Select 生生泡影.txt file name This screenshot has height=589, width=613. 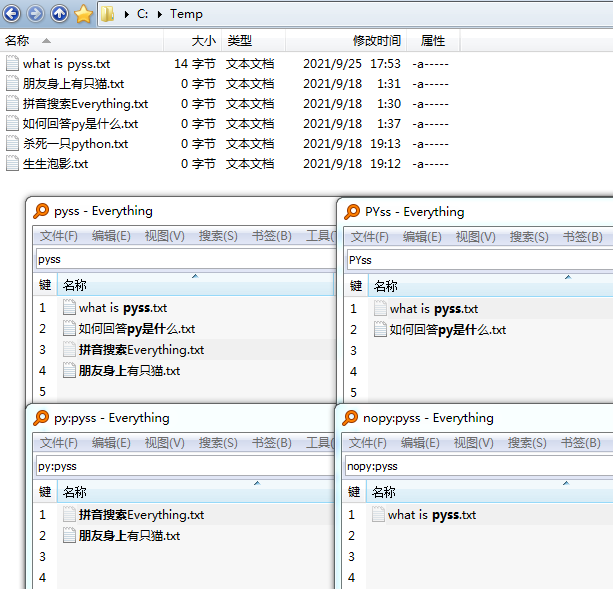pos(55,164)
